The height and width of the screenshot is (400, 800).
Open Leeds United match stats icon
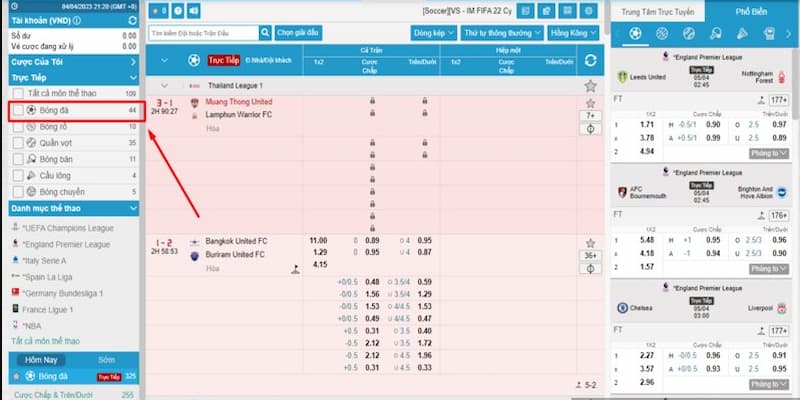click(x=761, y=100)
